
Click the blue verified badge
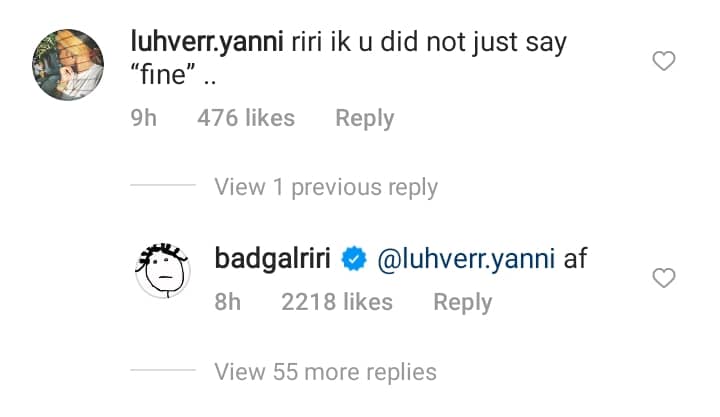coord(353,260)
